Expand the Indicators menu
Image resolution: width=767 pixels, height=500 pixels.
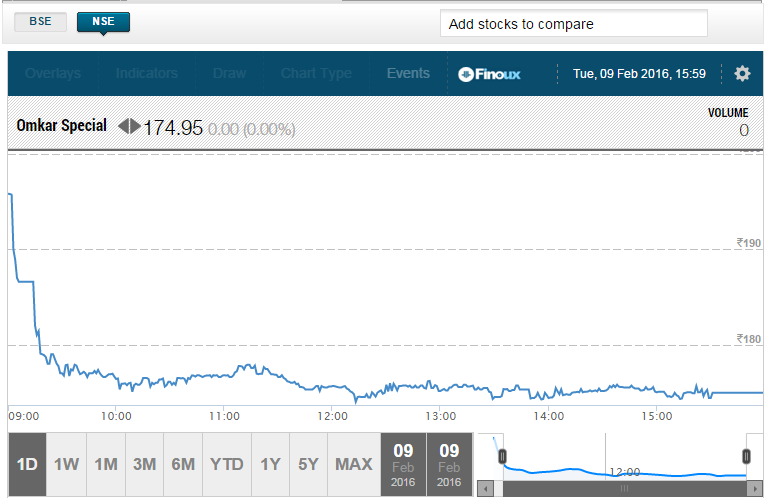coord(146,73)
